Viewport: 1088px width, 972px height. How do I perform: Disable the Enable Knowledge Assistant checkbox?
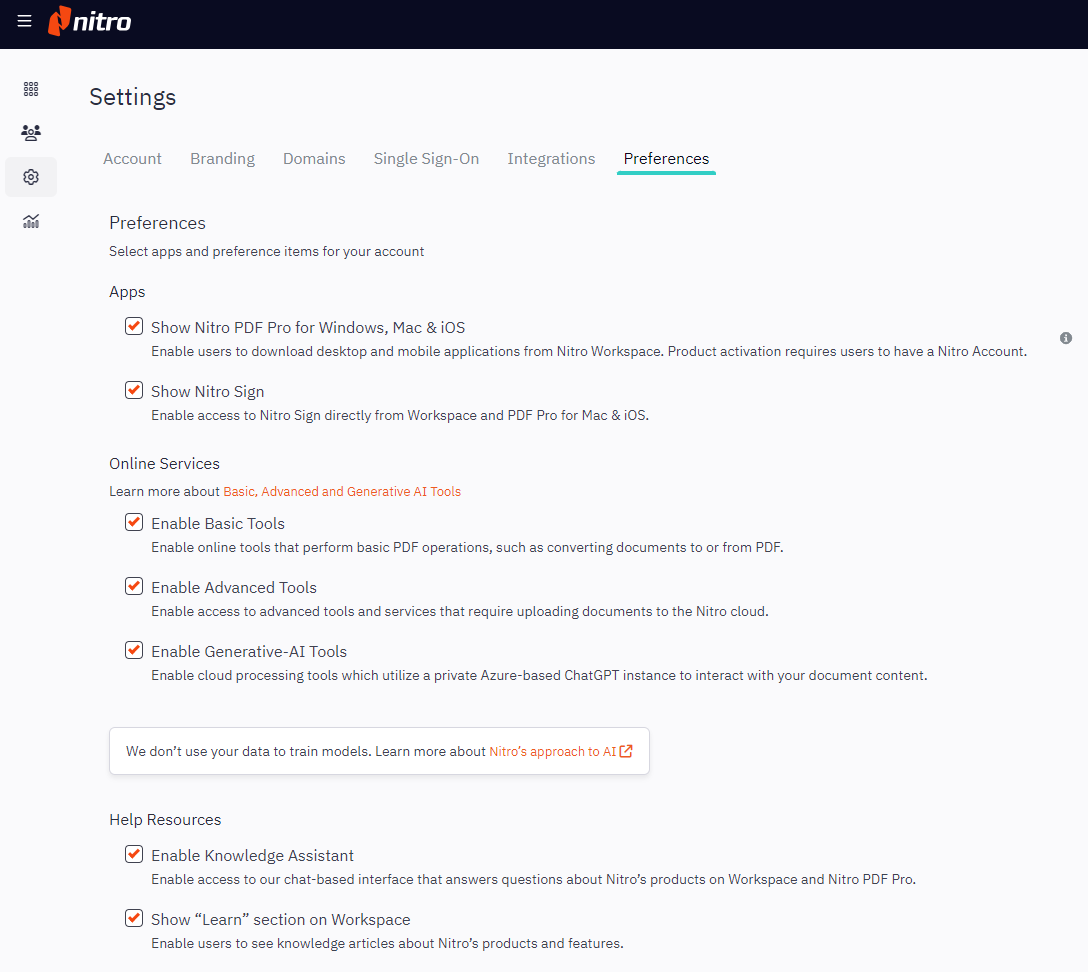coord(134,854)
